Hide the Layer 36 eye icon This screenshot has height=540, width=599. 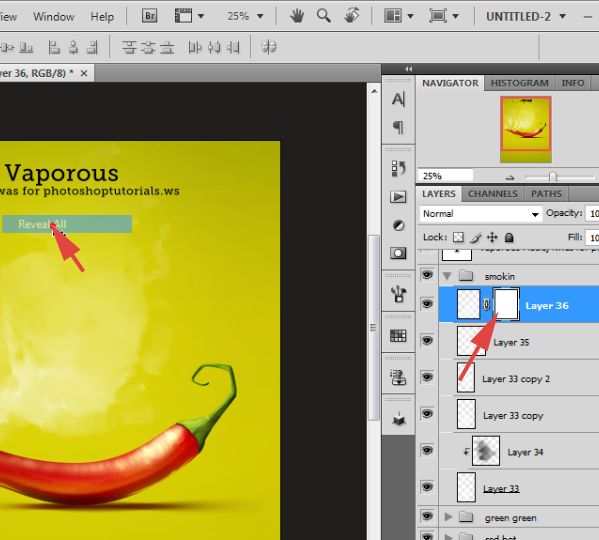coord(427,304)
